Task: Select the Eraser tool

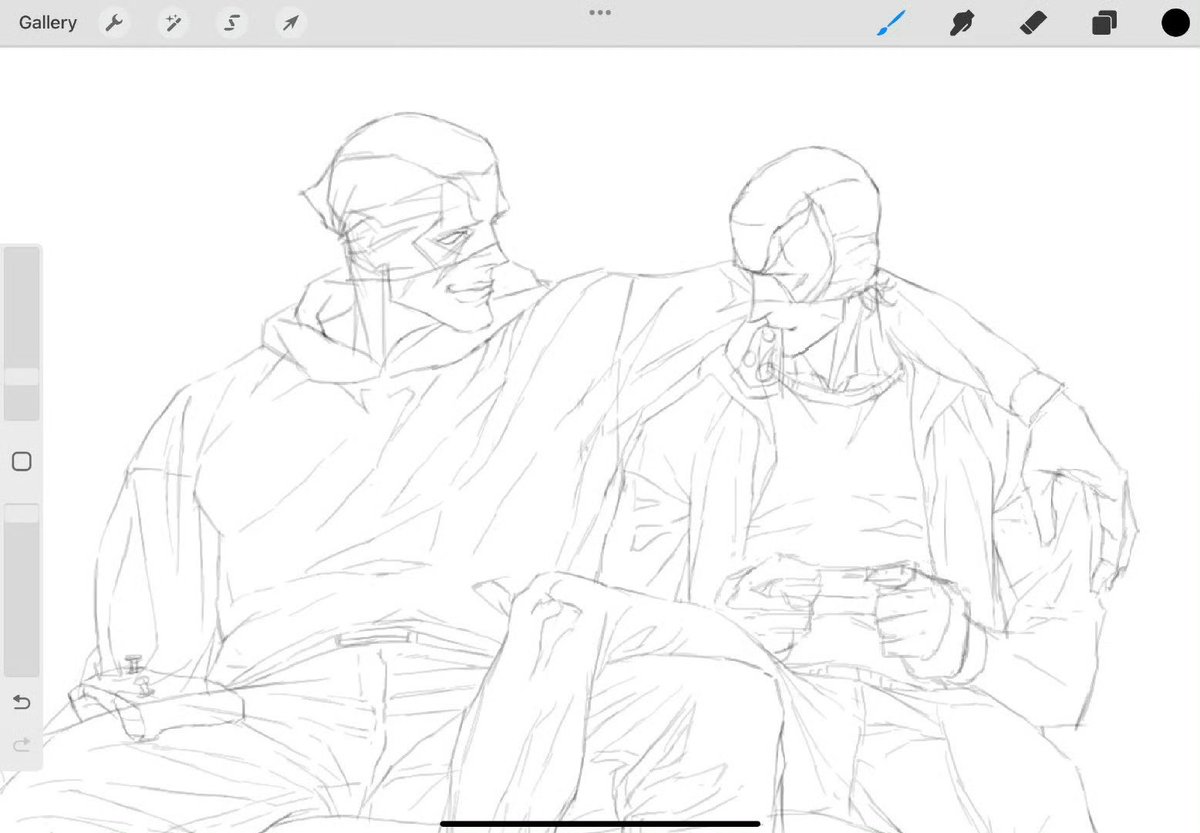Action: pos(1033,23)
